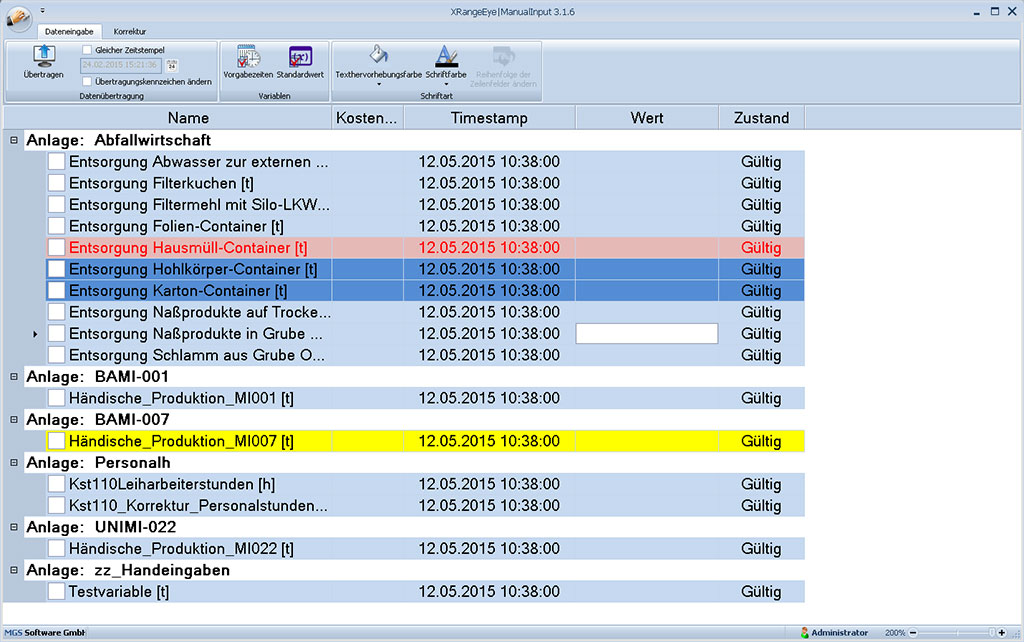Open the quick access toolbar customize arrow

42,11
